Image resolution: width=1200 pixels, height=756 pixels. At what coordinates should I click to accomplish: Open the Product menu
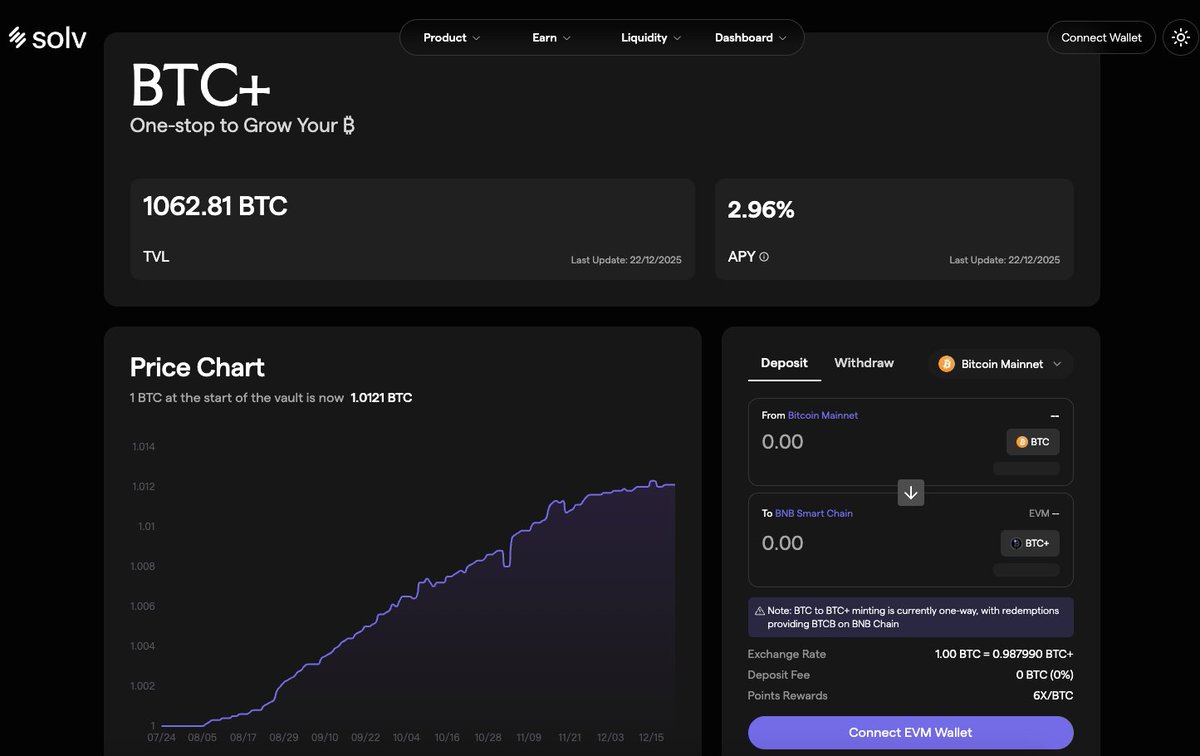point(452,38)
